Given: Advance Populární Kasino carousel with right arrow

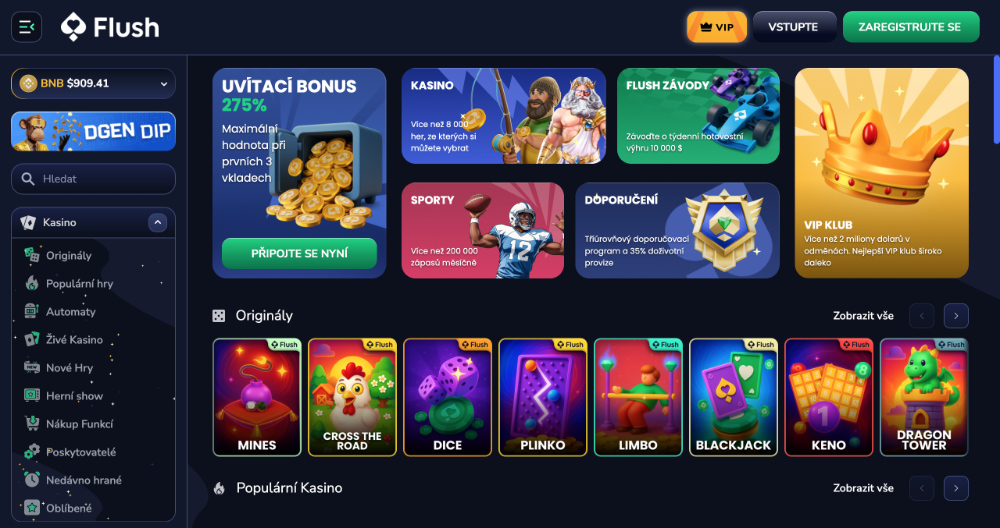Looking at the screenshot, I should click(x=956, y=488).
